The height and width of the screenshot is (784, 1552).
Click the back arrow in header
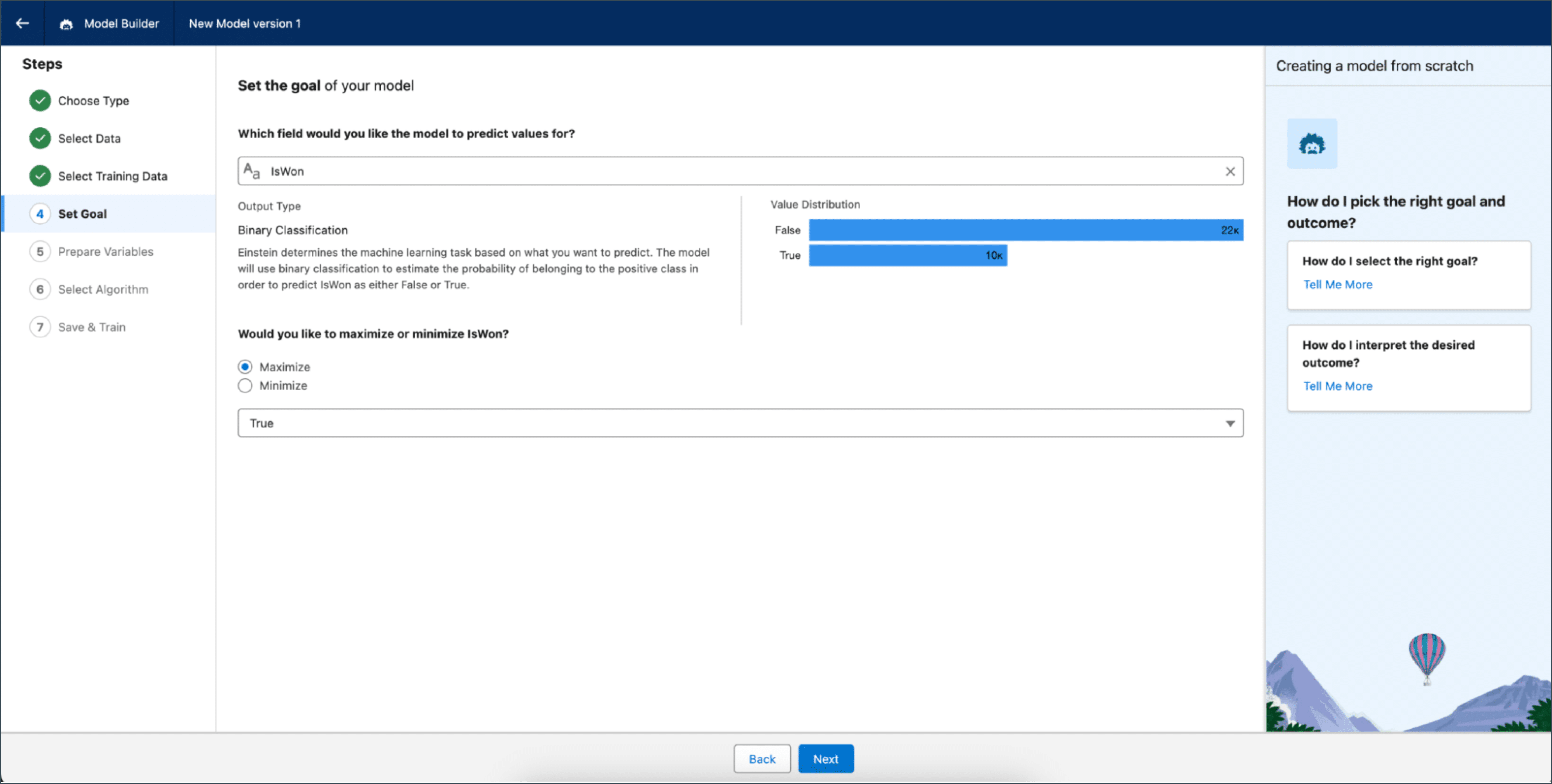(x=22, y=24)
